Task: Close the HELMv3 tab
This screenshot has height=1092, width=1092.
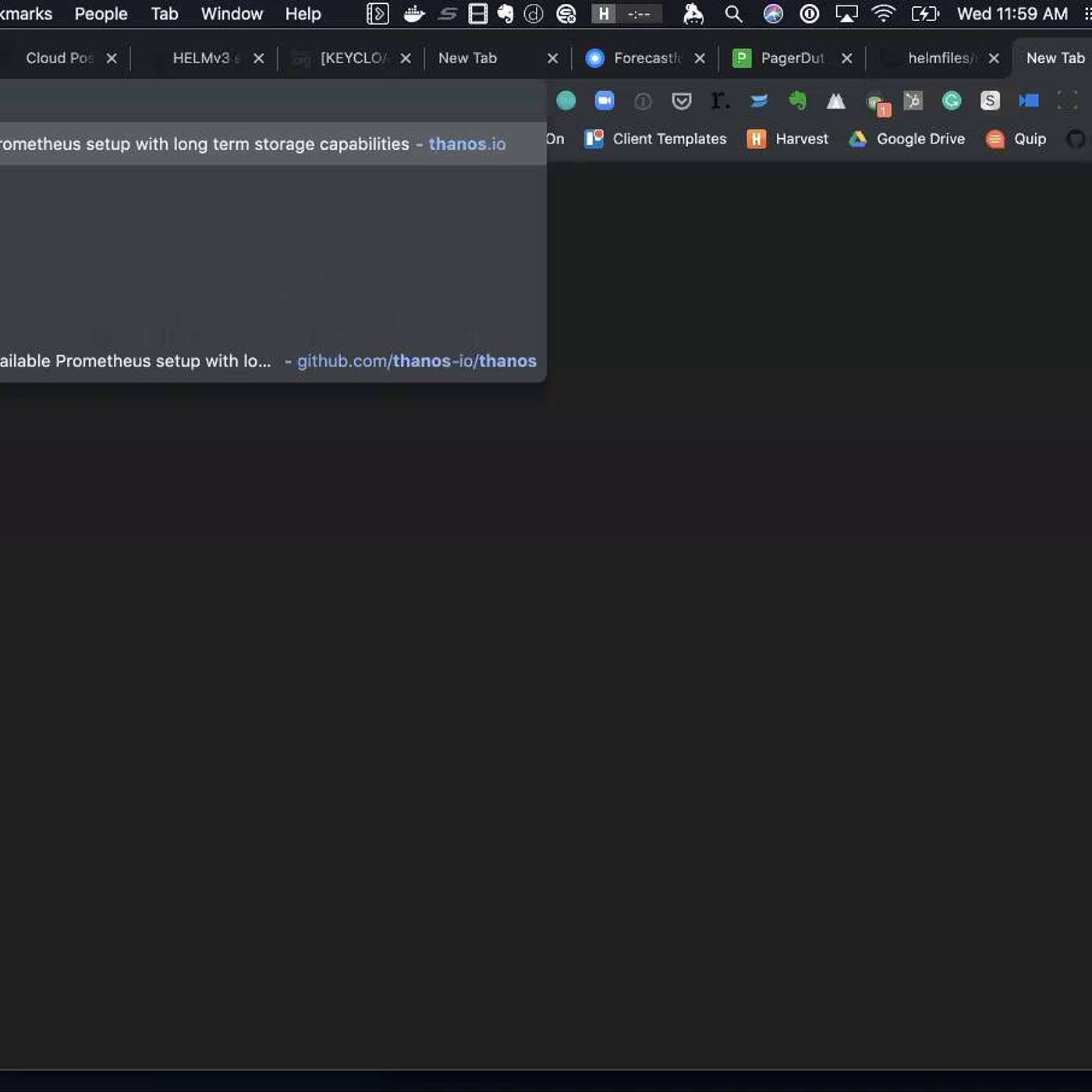Action: (x=259, y=58)
